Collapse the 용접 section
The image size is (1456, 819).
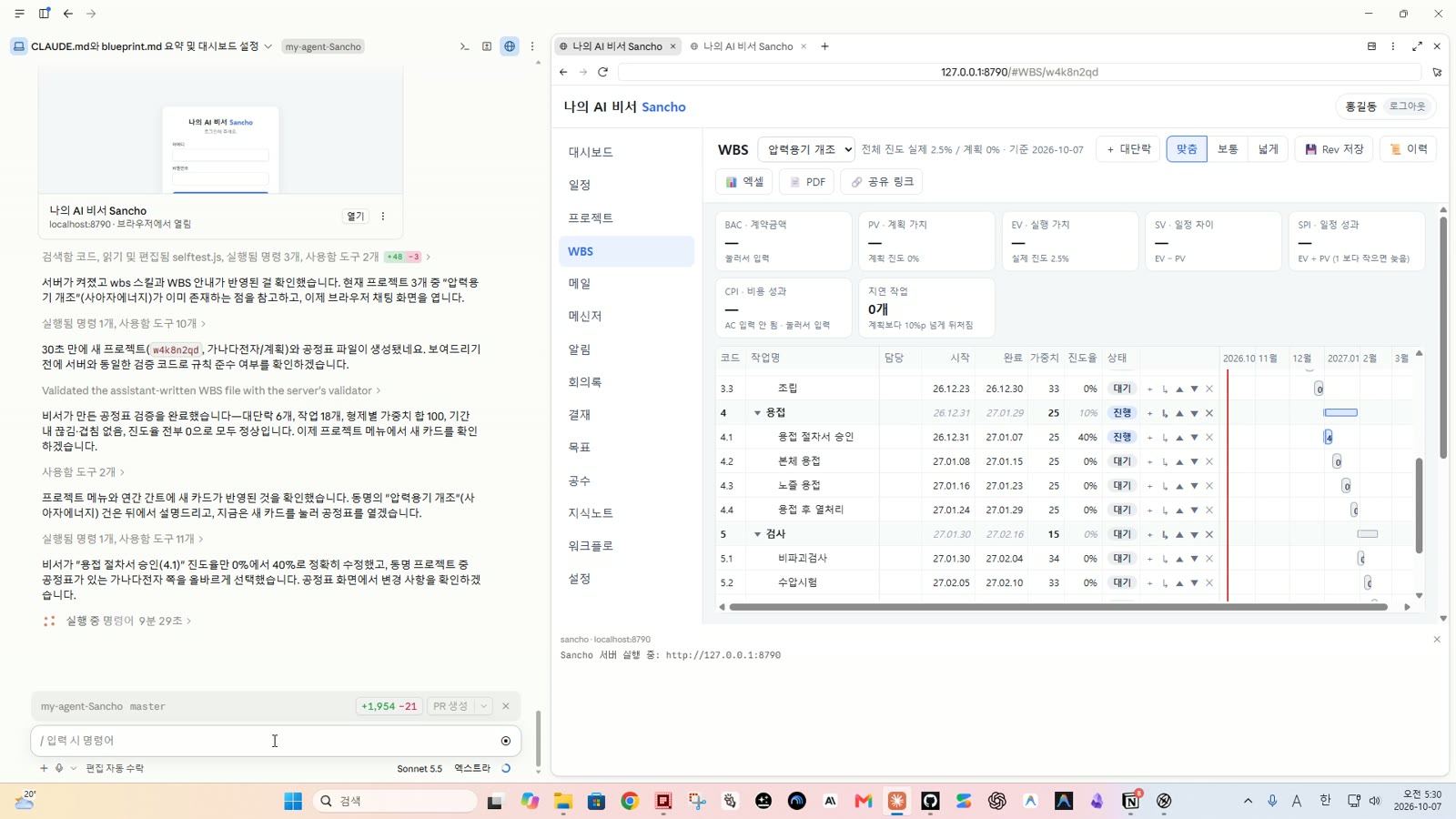[x=757, y=413]
